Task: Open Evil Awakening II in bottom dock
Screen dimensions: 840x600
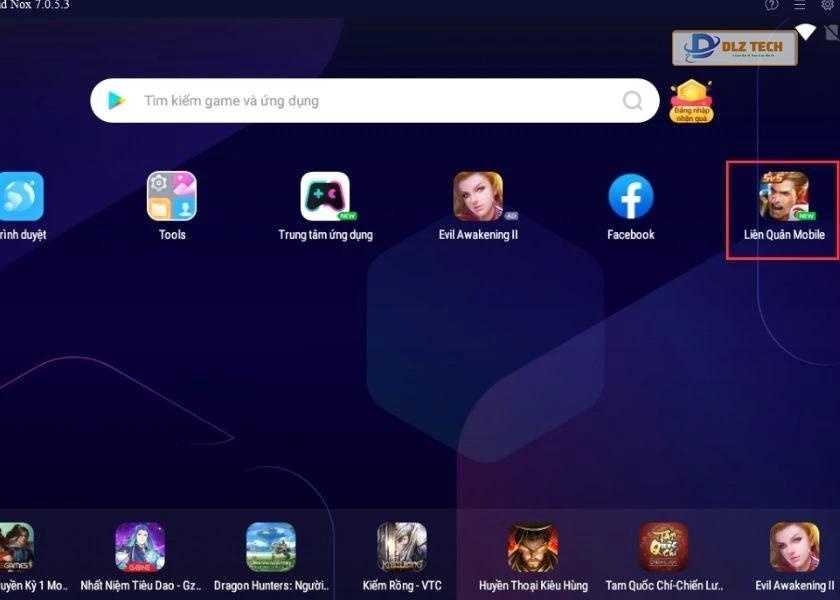Action: point(794,548)
